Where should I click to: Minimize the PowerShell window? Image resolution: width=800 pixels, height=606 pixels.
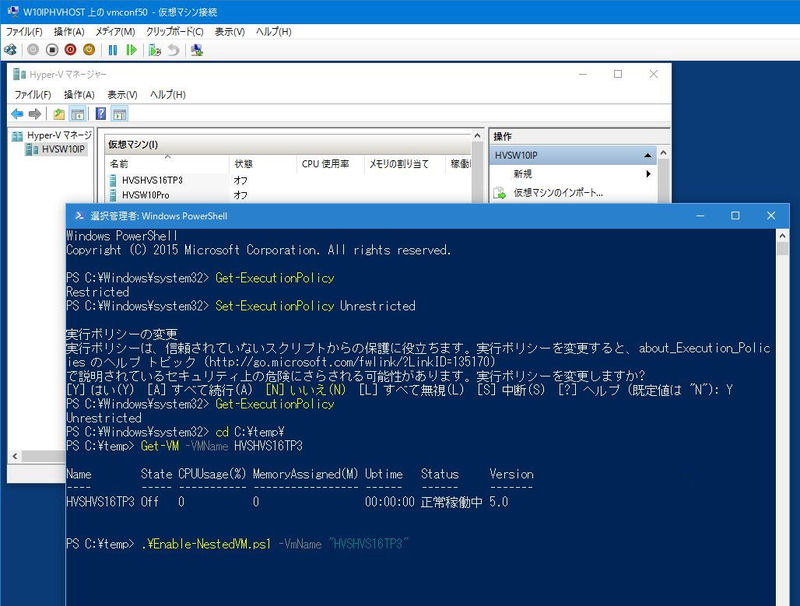pos(700,216)
